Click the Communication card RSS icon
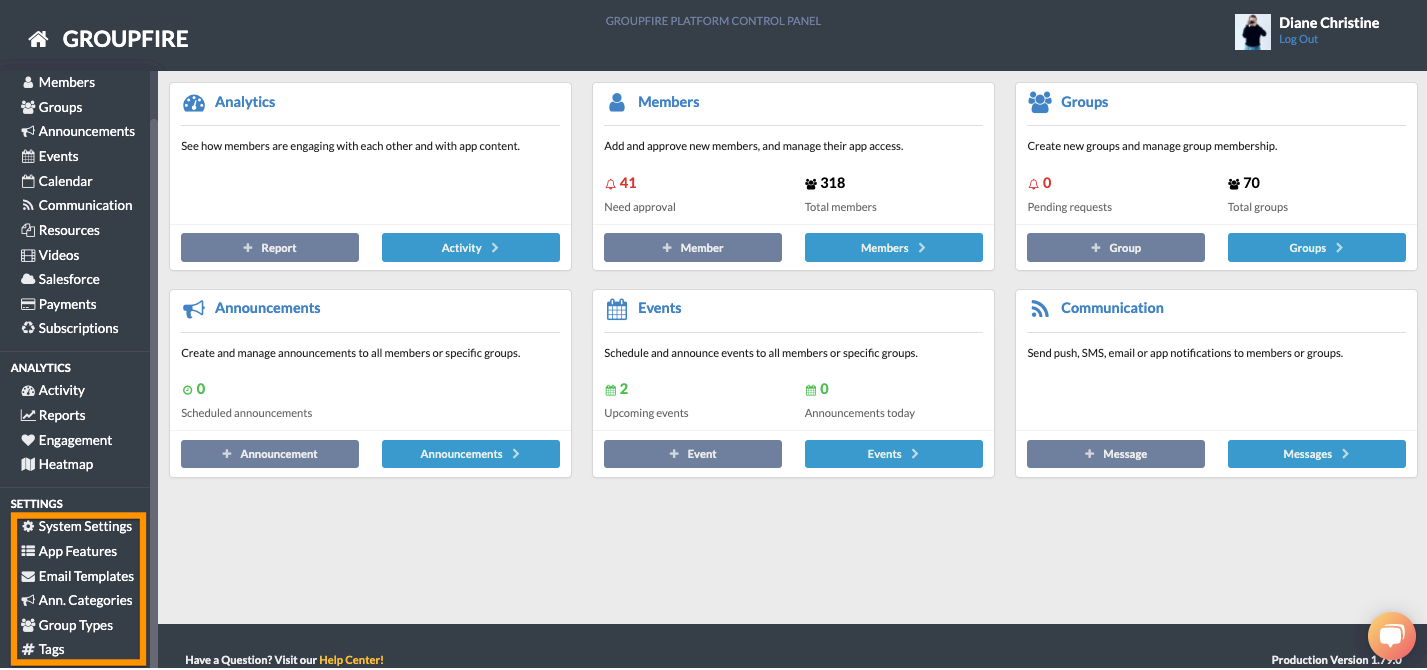The width and height of the screenshot is (1427, 670). [1039, 309]
